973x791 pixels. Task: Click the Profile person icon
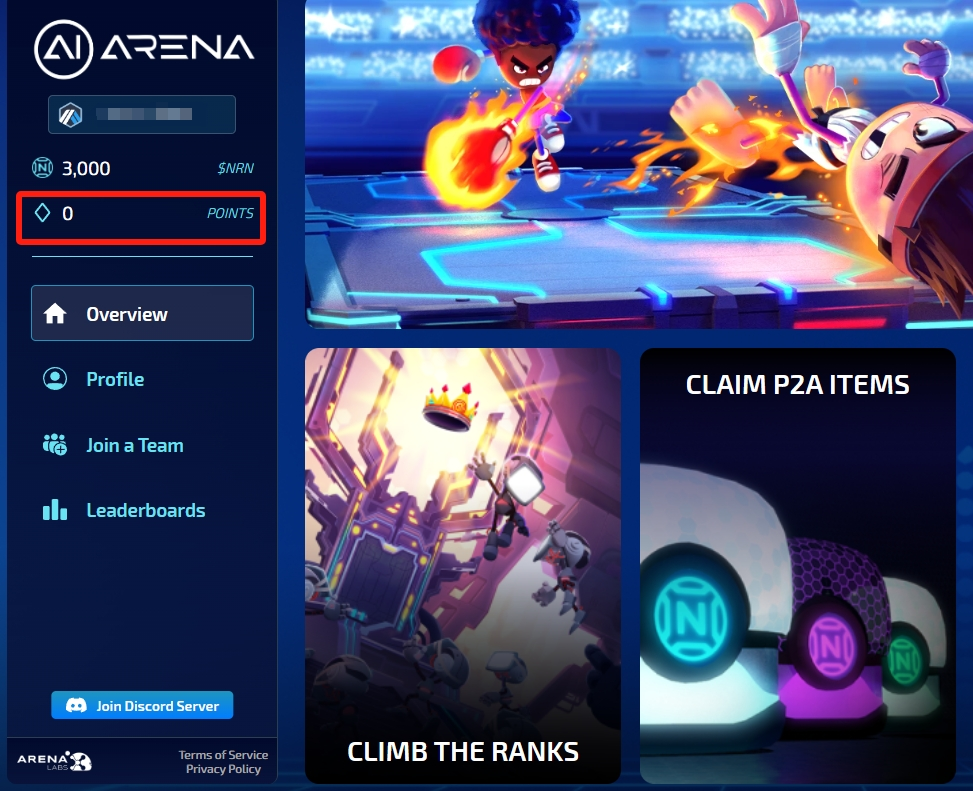pos(55,379)
